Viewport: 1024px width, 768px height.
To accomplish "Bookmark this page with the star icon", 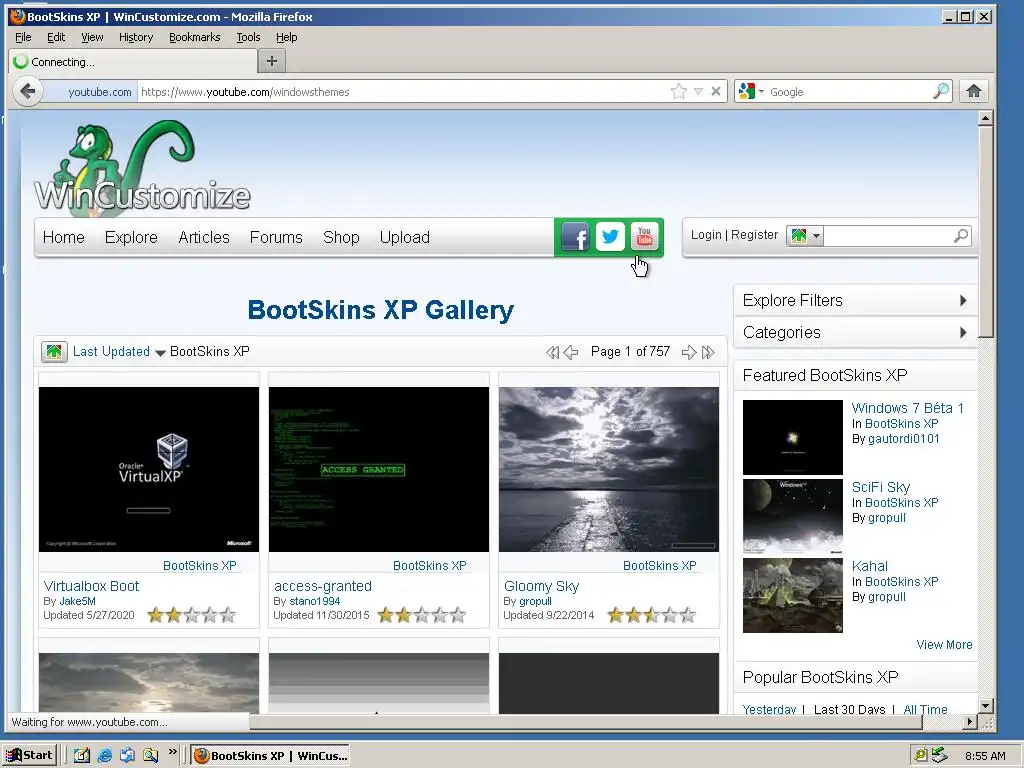I will pos(679,91).
